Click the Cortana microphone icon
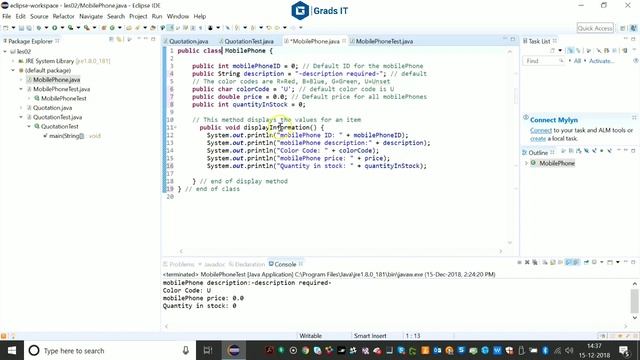The image size is (640, 360). click(186, 350)
